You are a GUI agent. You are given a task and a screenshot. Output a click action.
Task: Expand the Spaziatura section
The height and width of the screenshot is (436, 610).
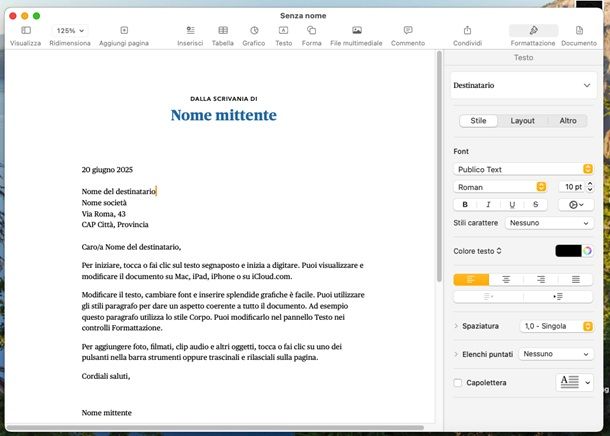[x=456, y=326]
